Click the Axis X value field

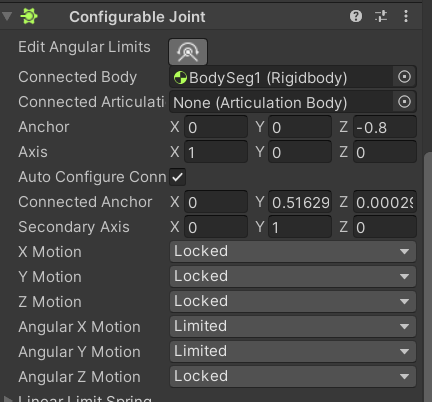pos(216,152)
